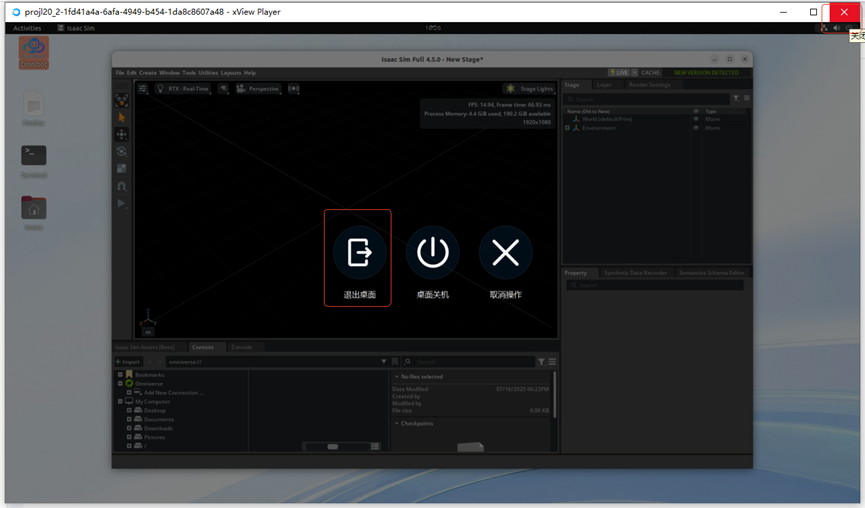
Task: Open the Stage panel options hamburger icon
Action: tap(746, 98)
